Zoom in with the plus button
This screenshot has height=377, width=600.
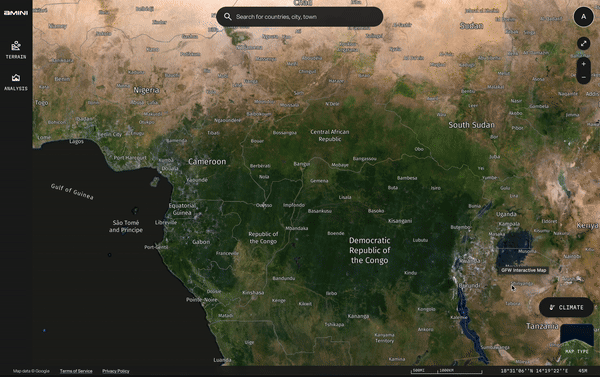[x=583, y=64]
